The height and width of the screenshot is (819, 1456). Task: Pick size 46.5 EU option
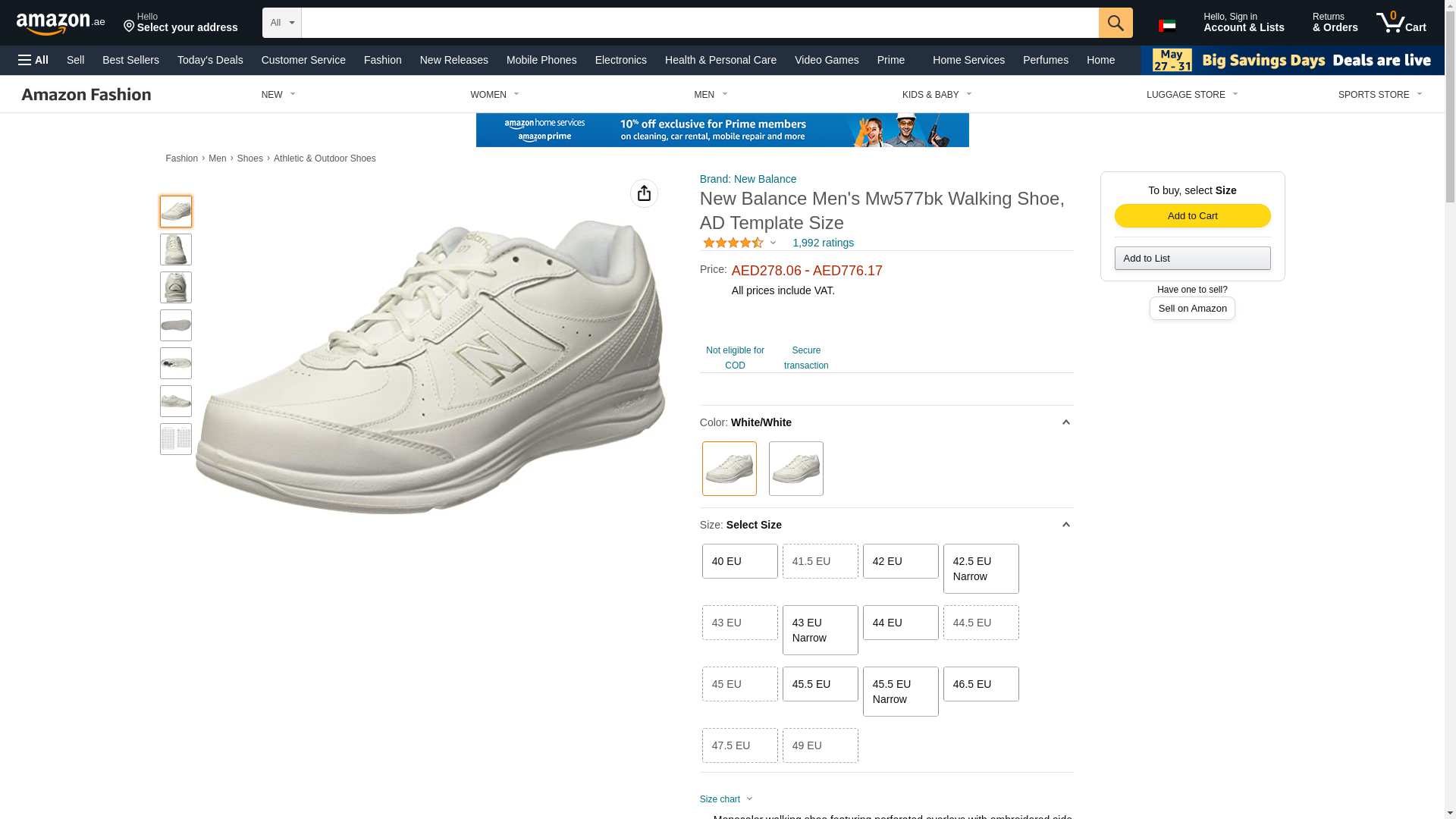click(981, 684)
